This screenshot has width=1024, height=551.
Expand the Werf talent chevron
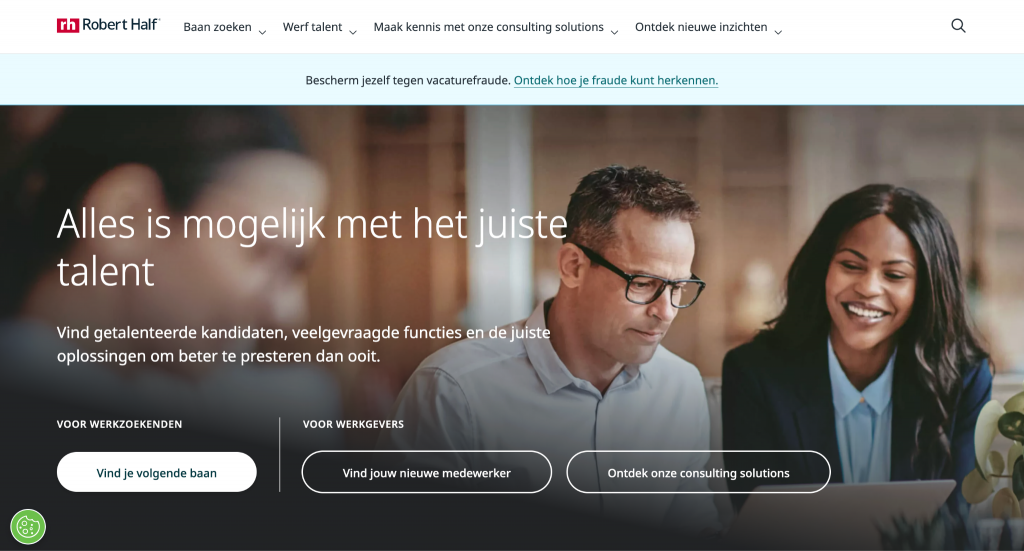click(x=353, y=31)
